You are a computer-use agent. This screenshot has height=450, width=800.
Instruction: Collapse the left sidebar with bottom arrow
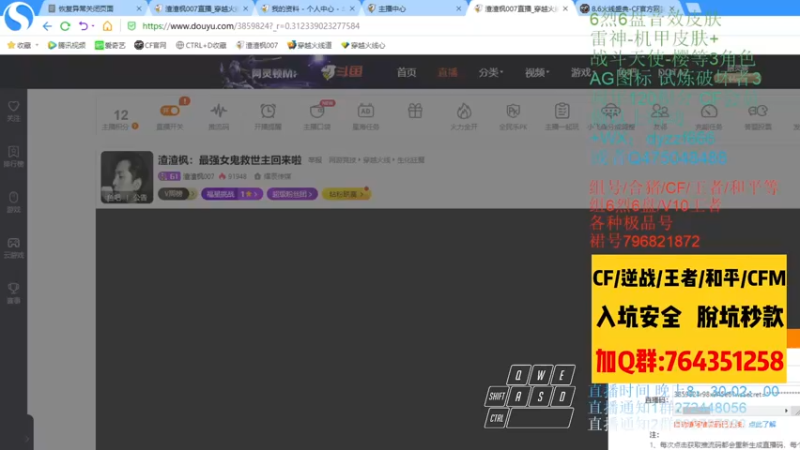coord(27,438)
